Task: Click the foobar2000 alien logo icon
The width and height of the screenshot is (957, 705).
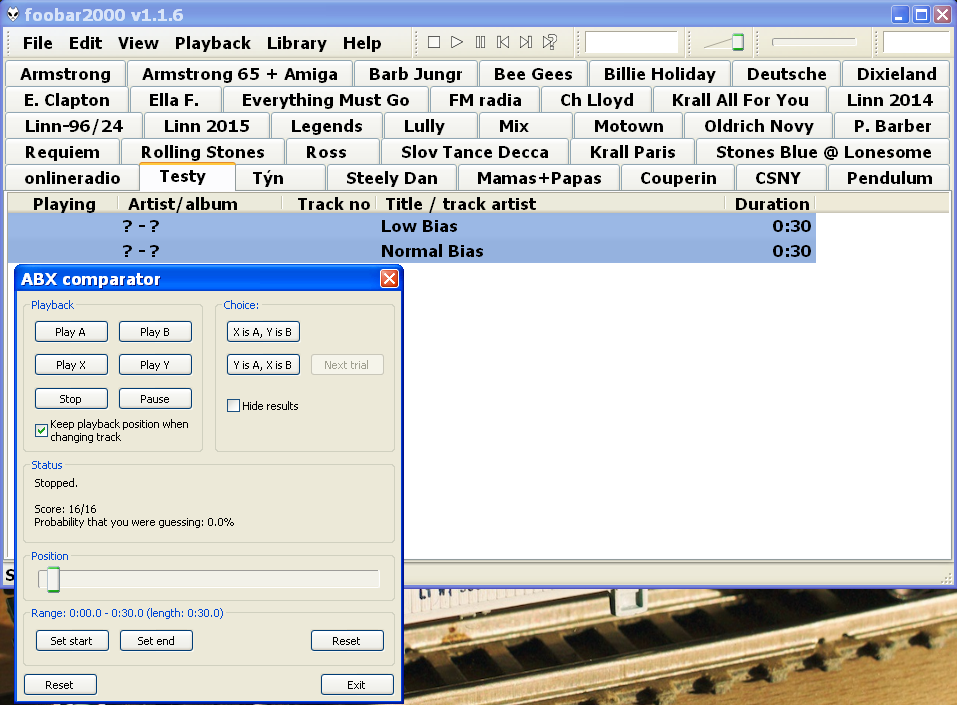Action: tap(12, 14)
